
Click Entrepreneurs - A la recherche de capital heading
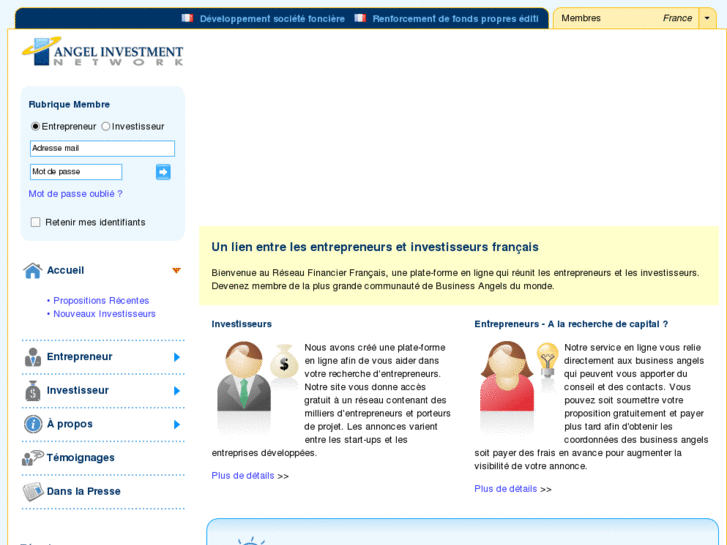pos(571,324)
